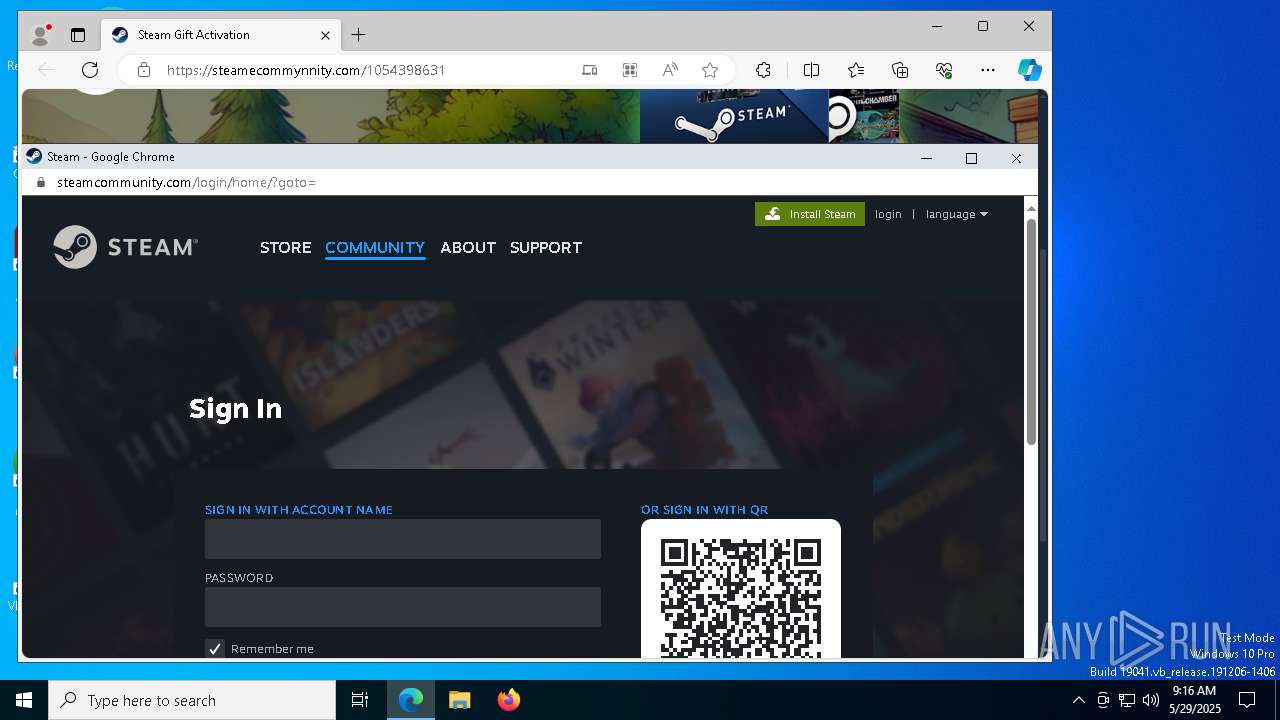
Task: Minimize the Steam popup window
Action: point(926,158)
